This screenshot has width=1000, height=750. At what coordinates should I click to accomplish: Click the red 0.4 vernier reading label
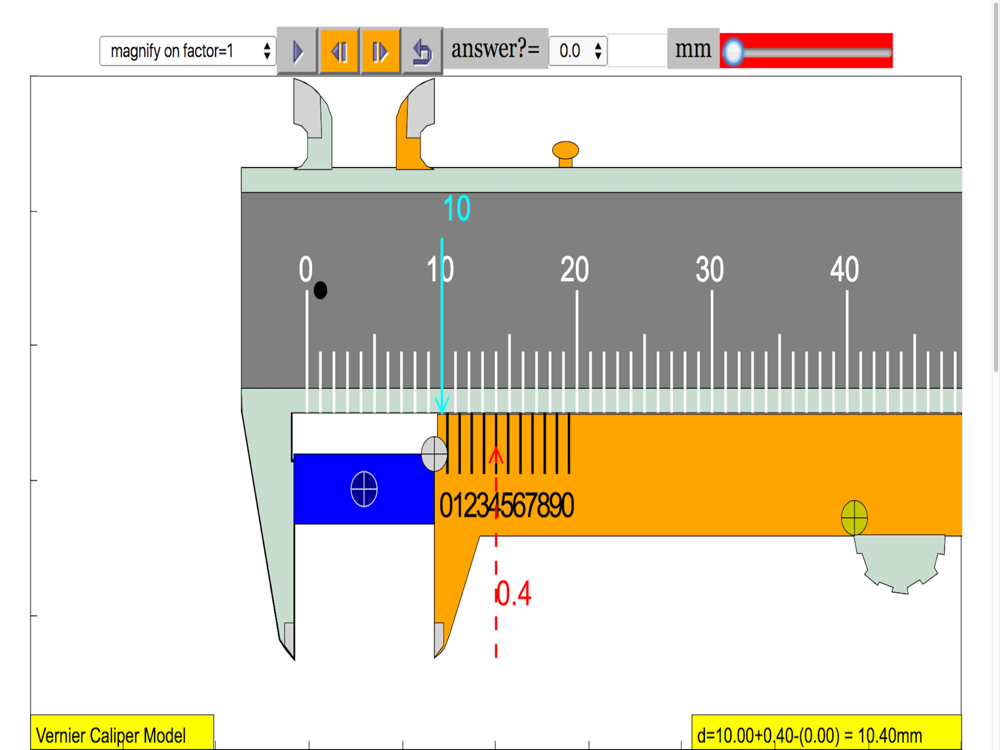pyautogui.click(x=514, y=594)
